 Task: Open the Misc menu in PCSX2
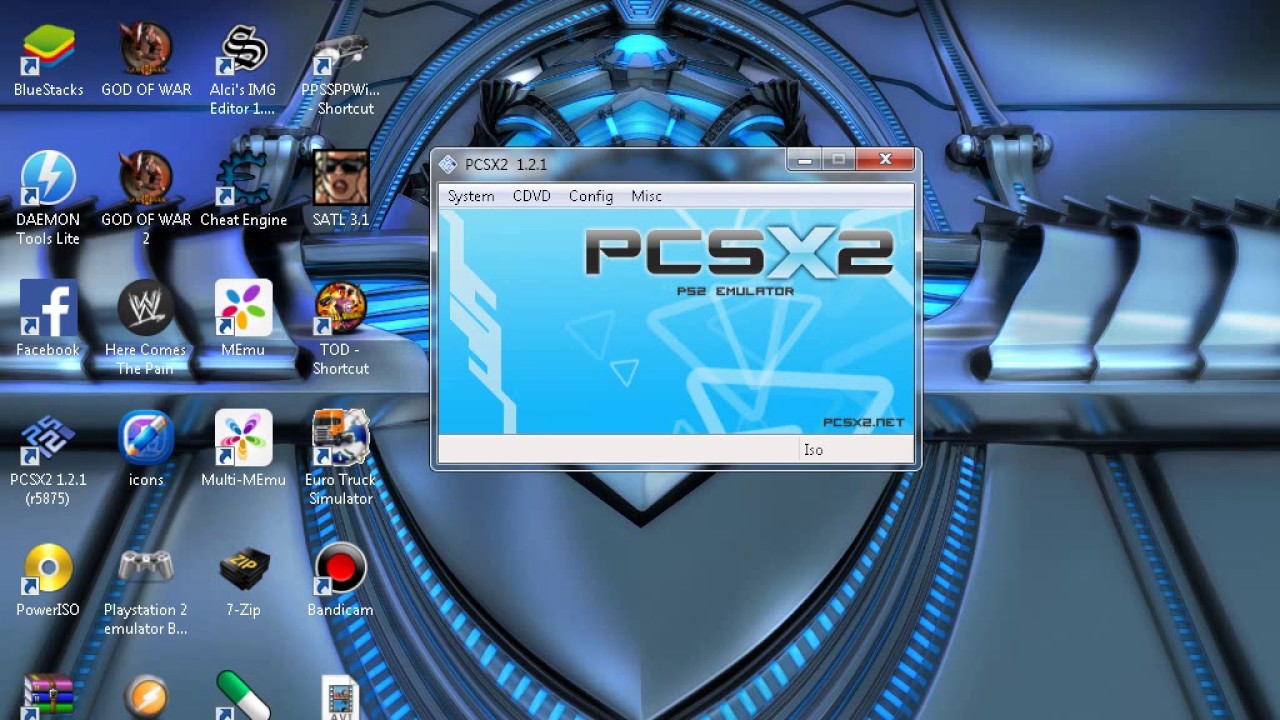click(x=646, y=196)
